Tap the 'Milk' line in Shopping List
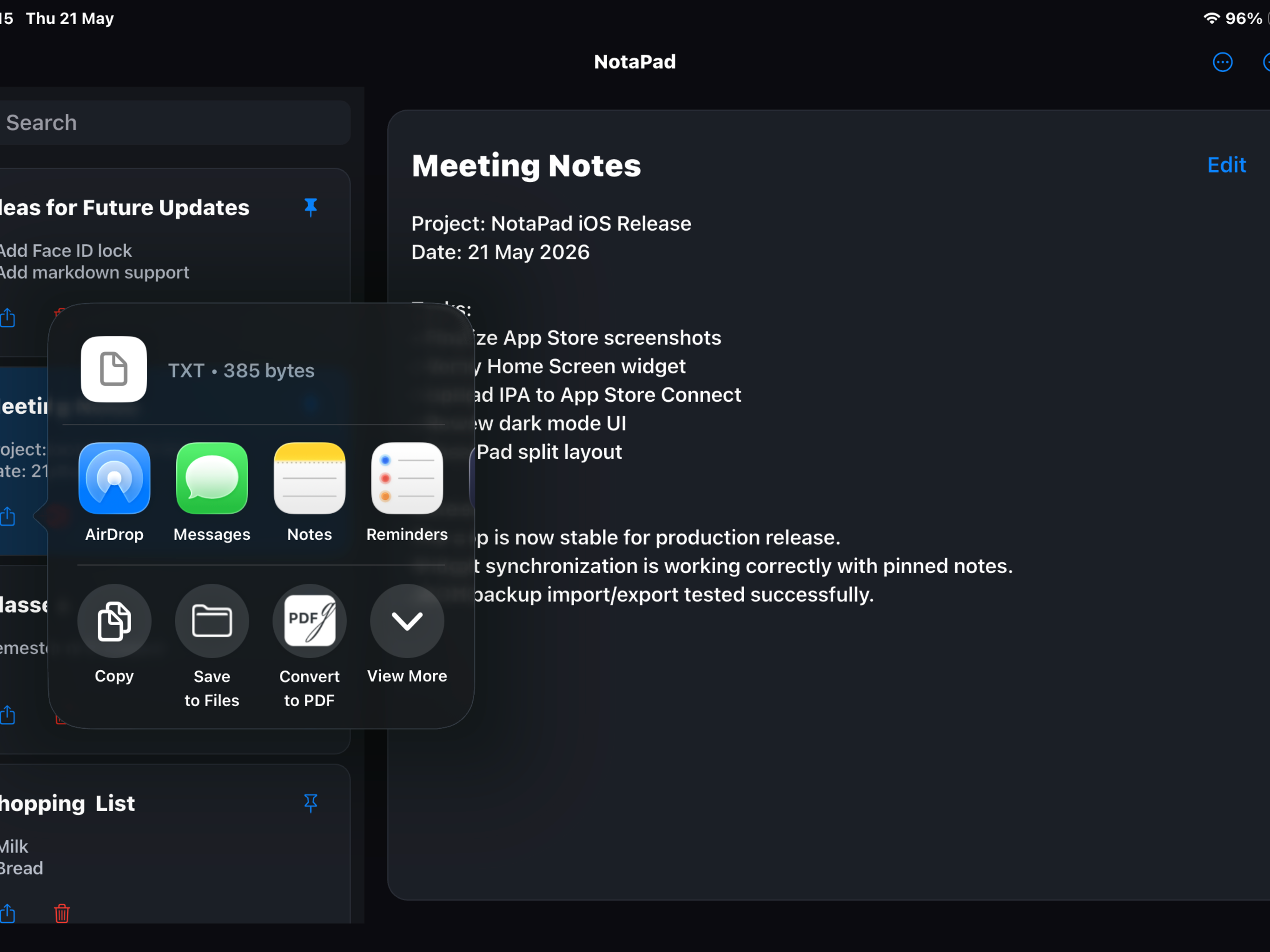Viewport: 1270px width, 952px height. [x=14, y=846]
